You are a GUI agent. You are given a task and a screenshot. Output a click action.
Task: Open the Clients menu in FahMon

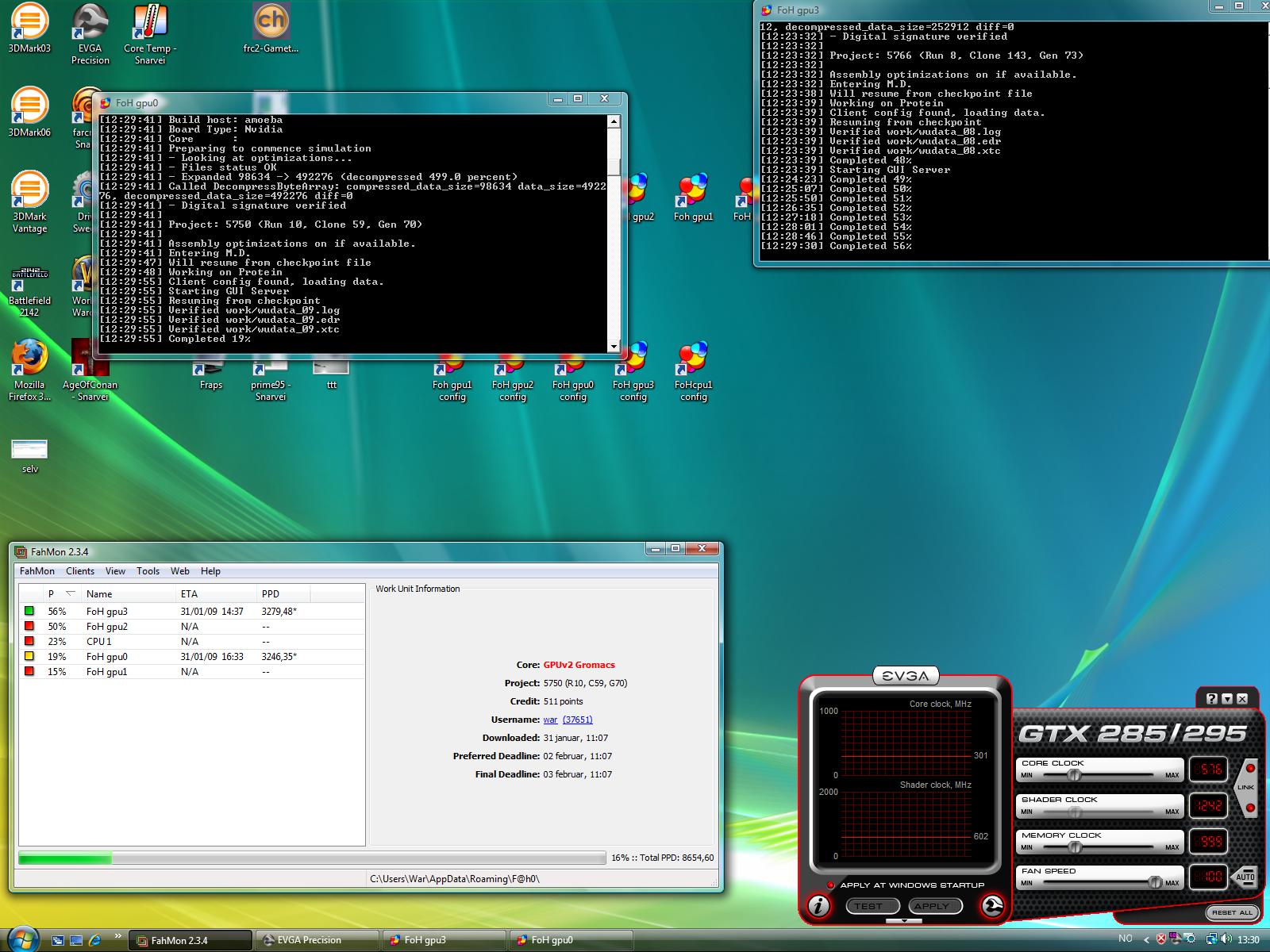pos(80,571)
